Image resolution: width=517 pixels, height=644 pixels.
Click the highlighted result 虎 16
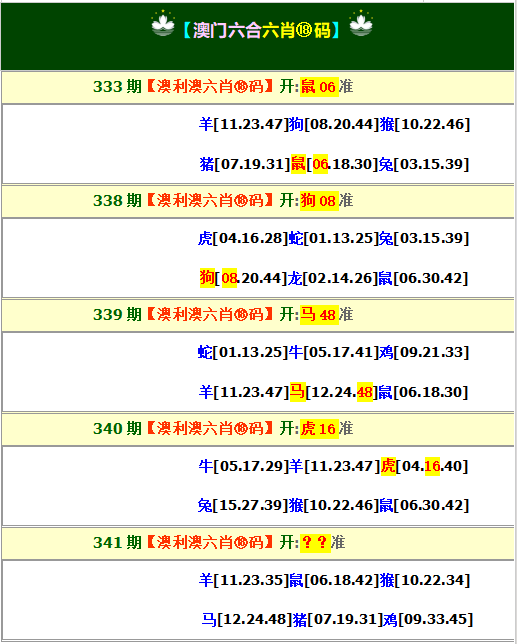319,429
